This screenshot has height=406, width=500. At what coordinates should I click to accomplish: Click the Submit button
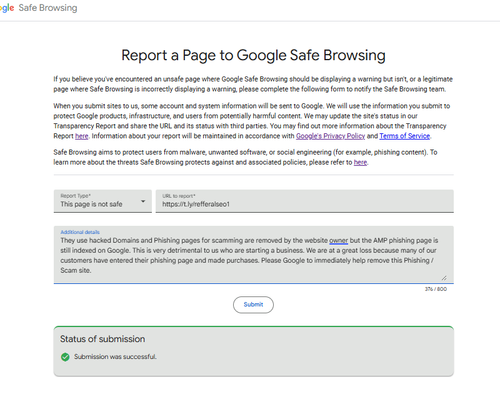click(x=253, y=305)
